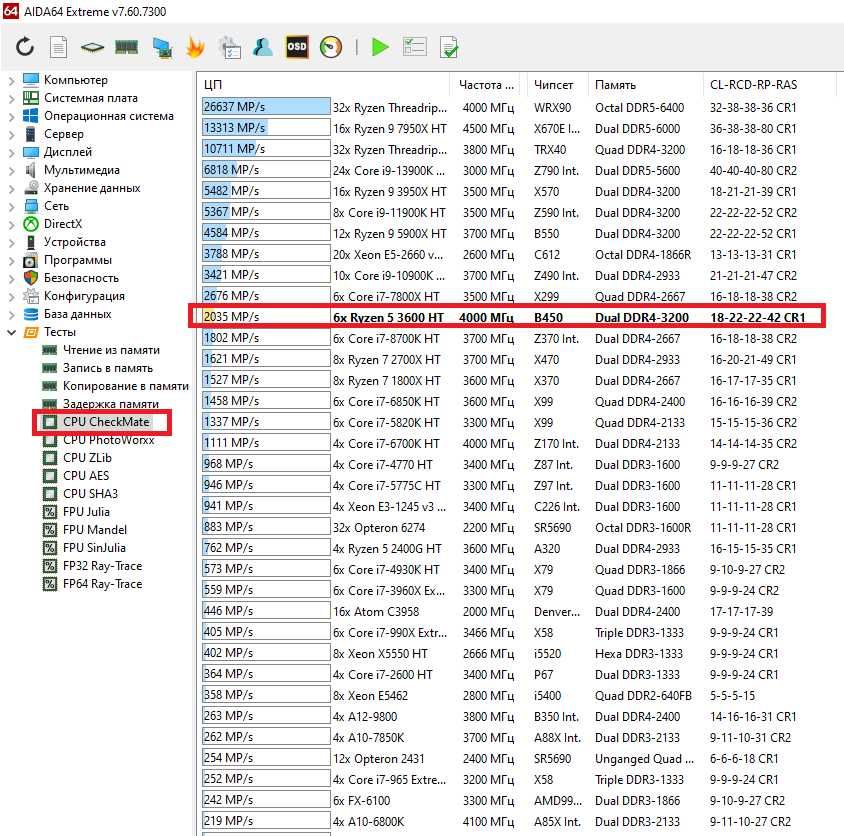Select FPU SinJulia test
The height and width of the screenshot is (836, 844).
tap(94, 547)
